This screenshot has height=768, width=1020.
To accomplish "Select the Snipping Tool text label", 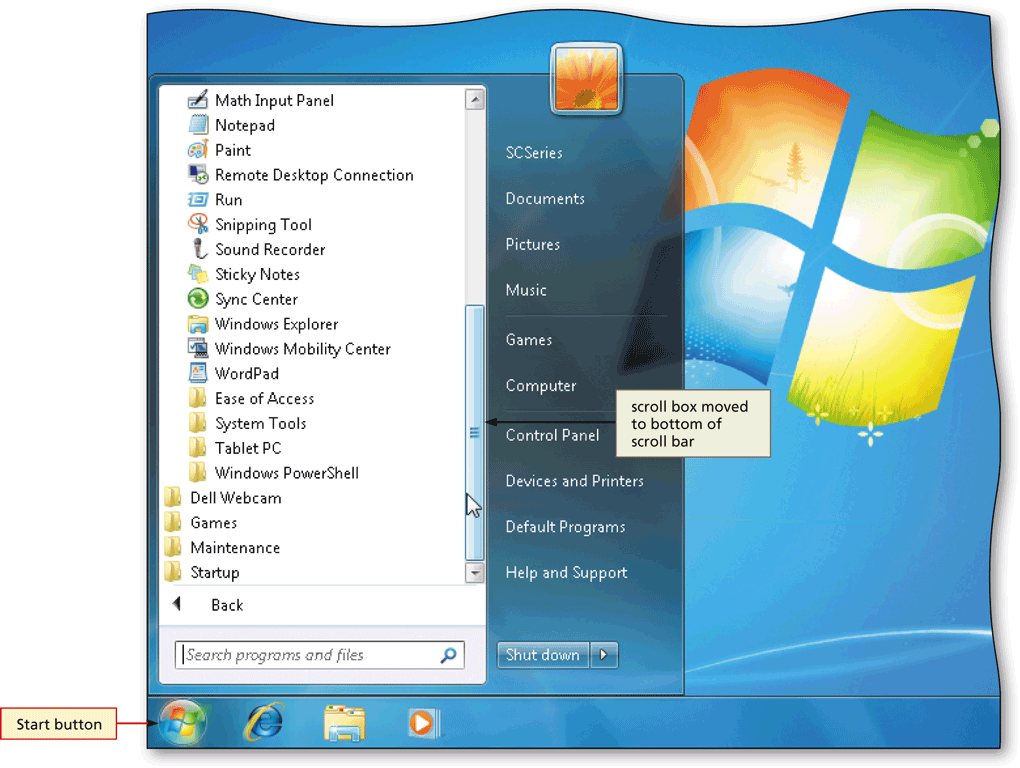I will [263, 225].
